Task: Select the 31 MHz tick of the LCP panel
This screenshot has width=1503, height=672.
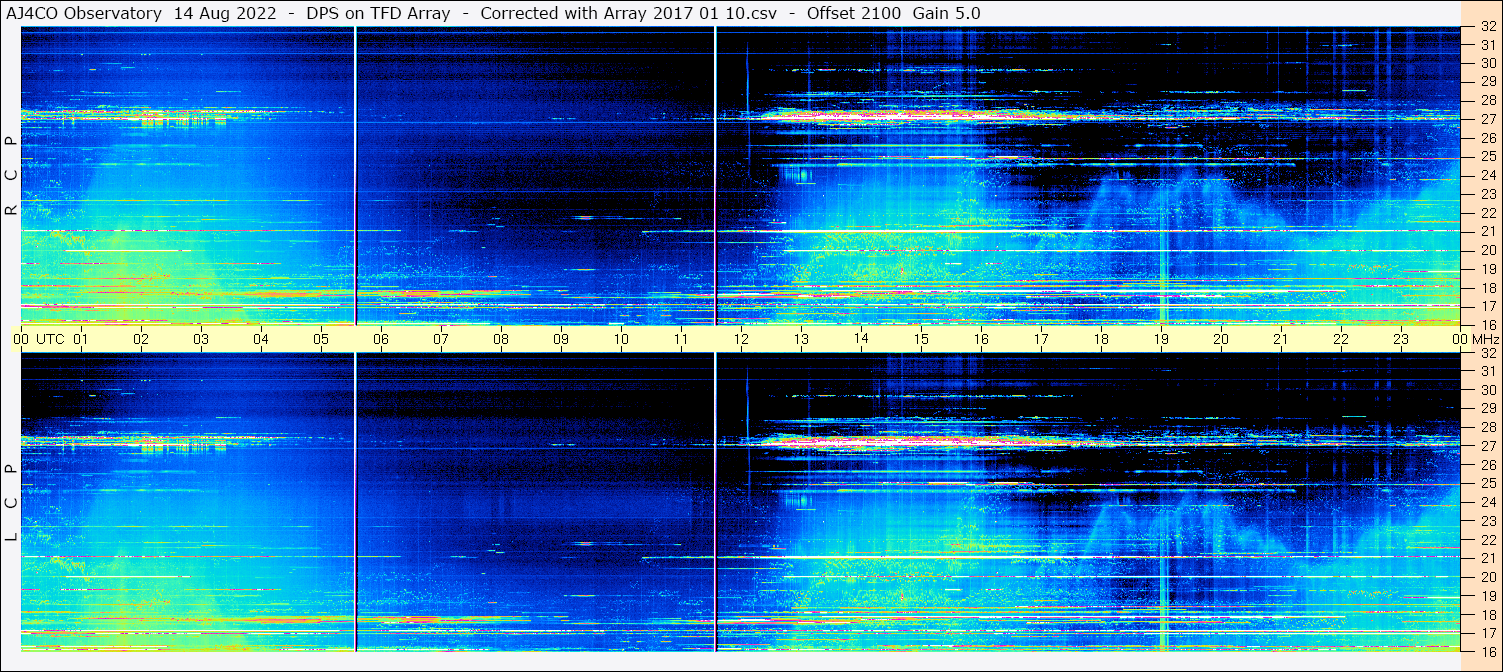Action: point(1487,371)
